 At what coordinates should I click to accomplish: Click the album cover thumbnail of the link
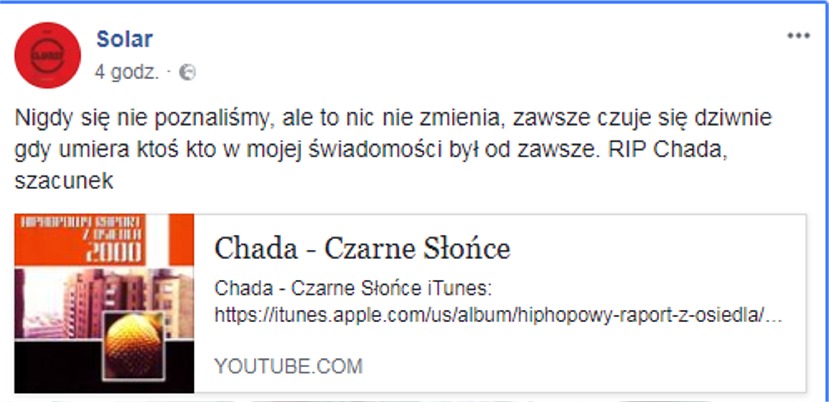tap(104, 303)
